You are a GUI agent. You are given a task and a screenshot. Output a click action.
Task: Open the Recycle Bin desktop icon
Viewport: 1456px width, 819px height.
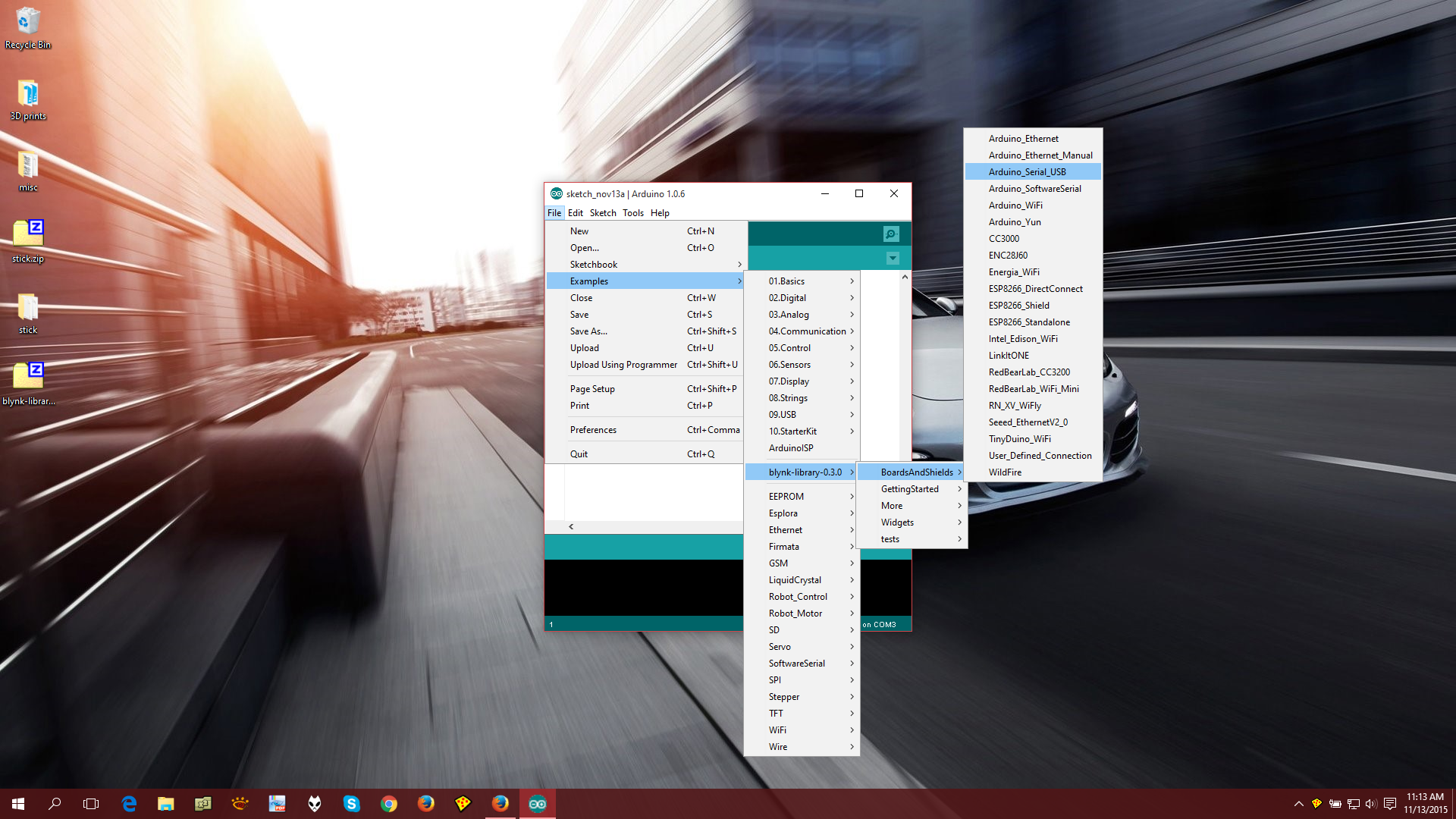coord(28,28)
